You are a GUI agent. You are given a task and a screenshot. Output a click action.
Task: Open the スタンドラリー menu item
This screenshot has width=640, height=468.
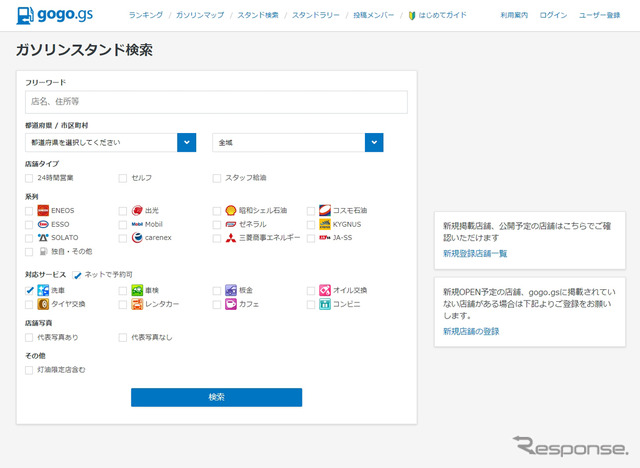[316, 15]
